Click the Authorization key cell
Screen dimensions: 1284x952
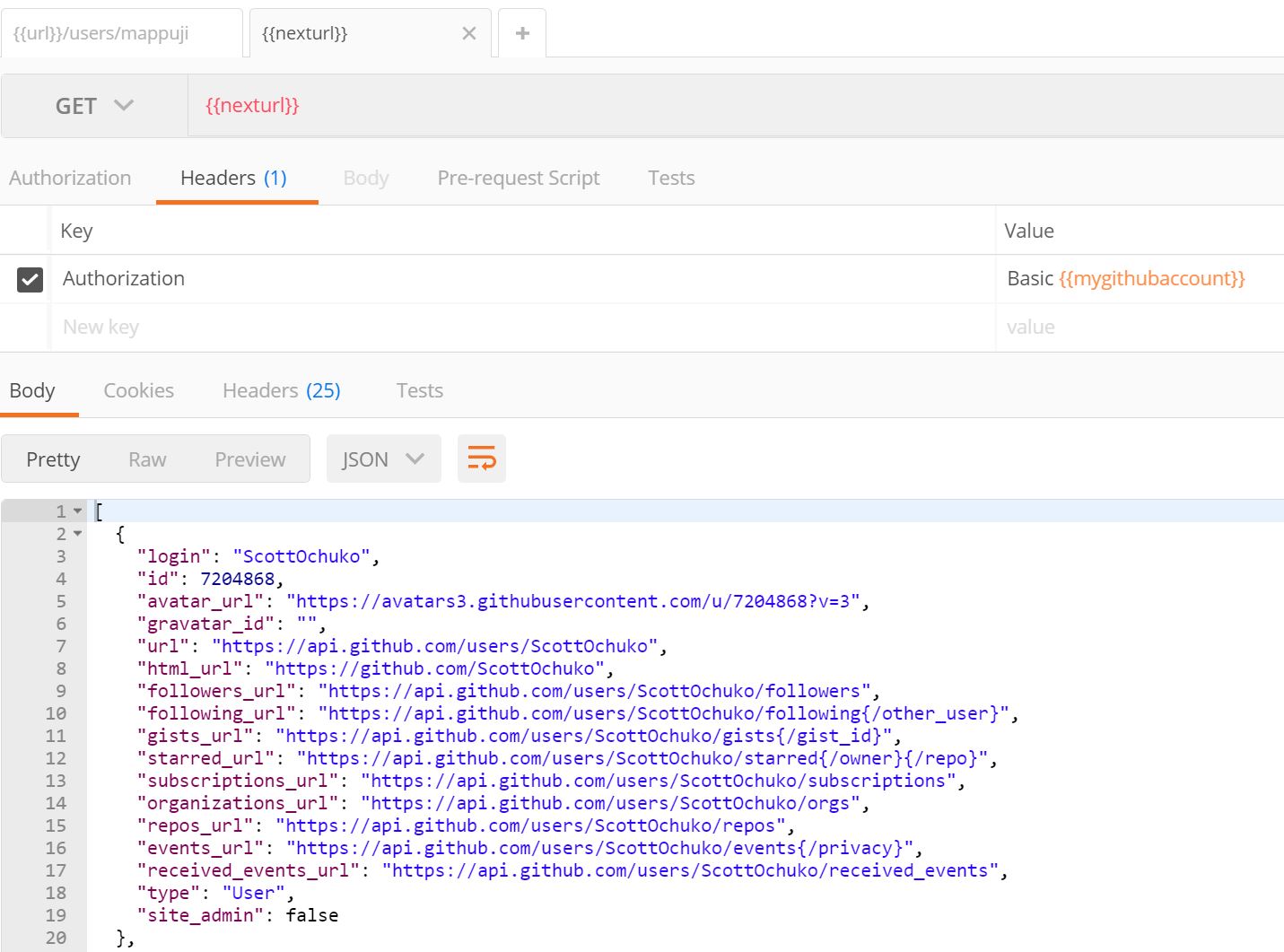point(522,279)
